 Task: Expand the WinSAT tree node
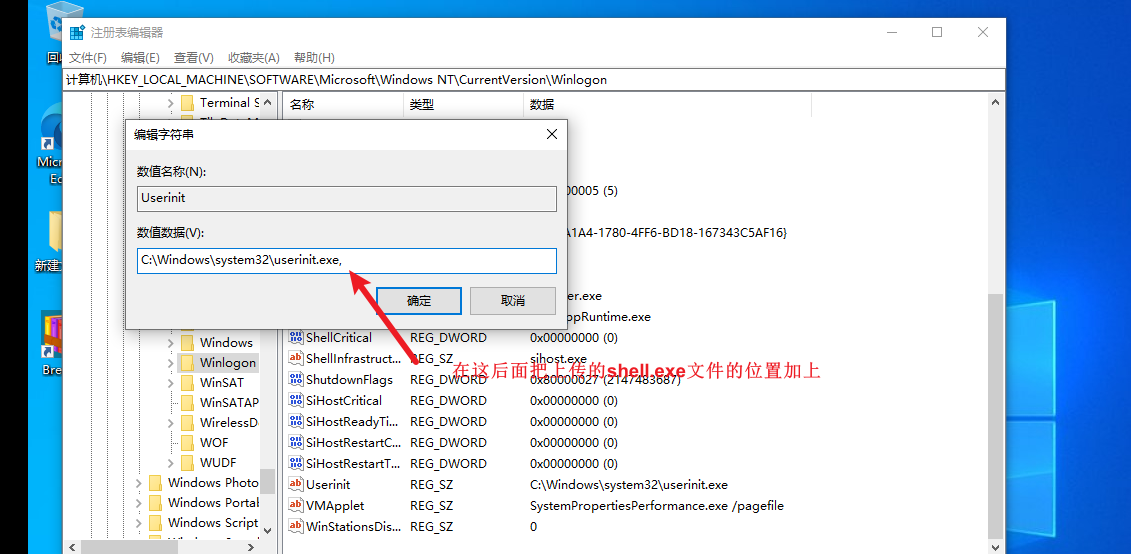click(170, 382)
